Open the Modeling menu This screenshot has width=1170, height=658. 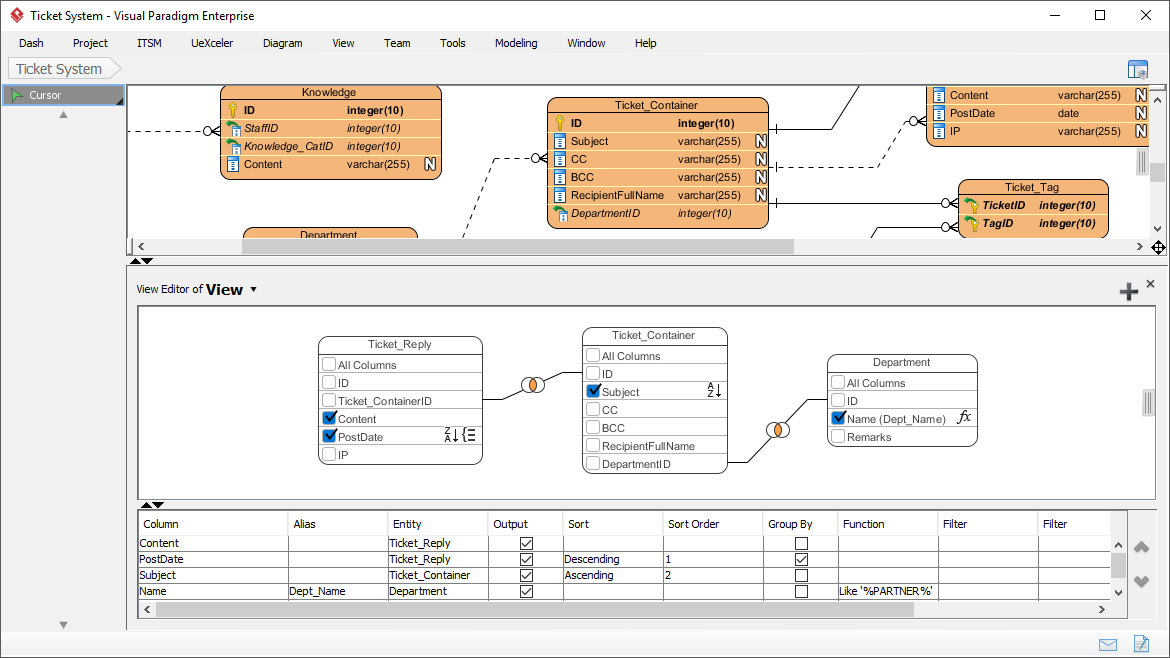(x=516, y=43)
